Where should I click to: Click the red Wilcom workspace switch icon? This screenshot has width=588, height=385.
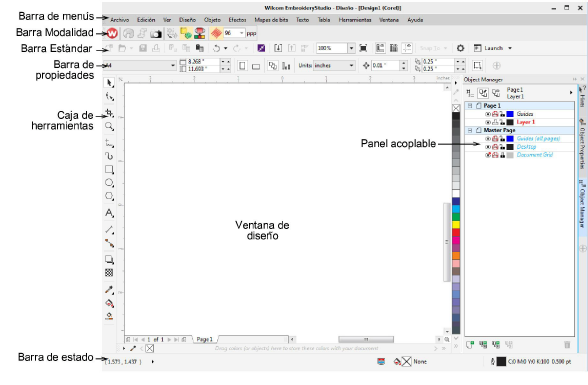click(x=112, y=33)
